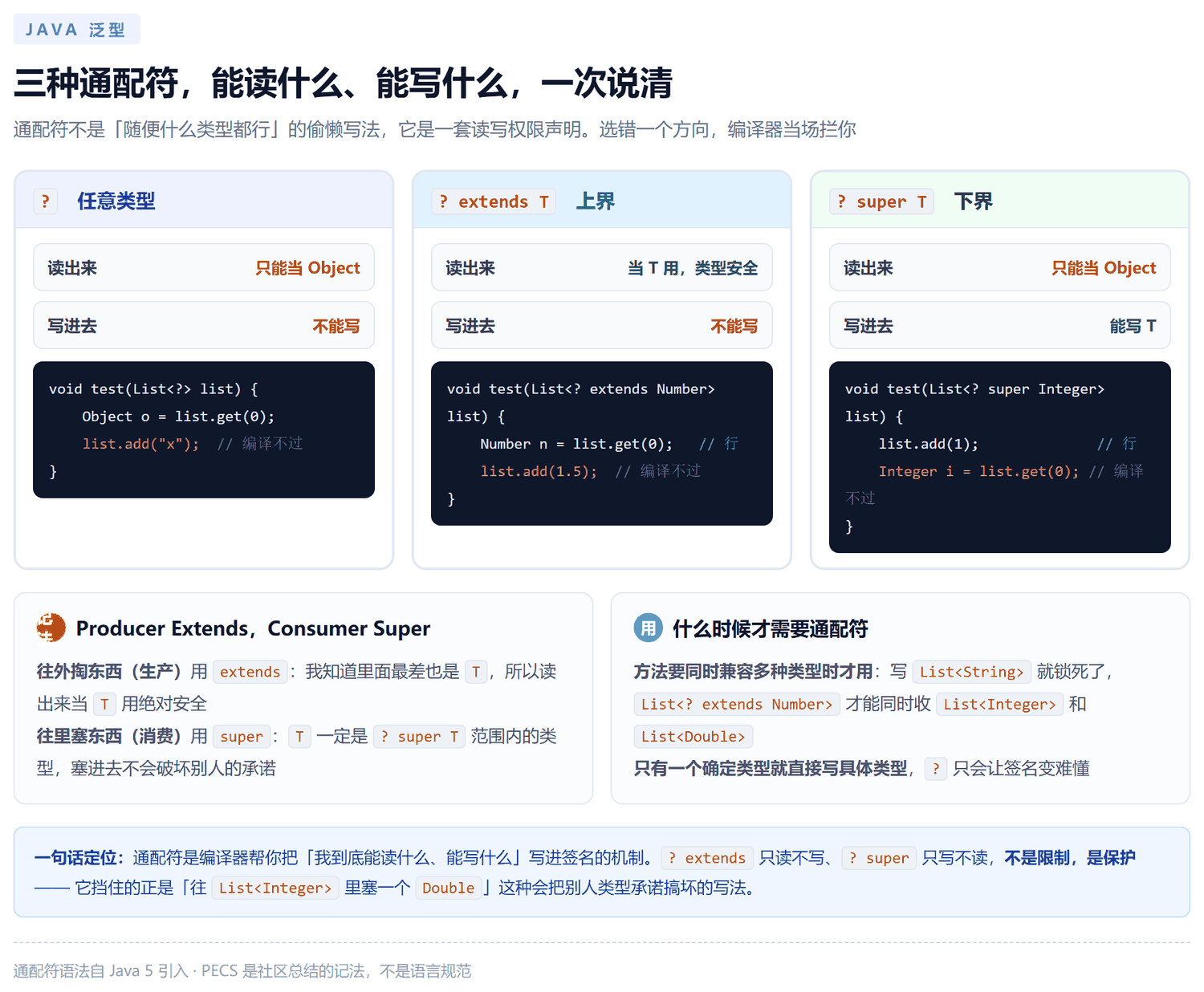Viewport: 1204px width, 992px height.
Task: Click the code line list.add("x");
Action: 140,444
